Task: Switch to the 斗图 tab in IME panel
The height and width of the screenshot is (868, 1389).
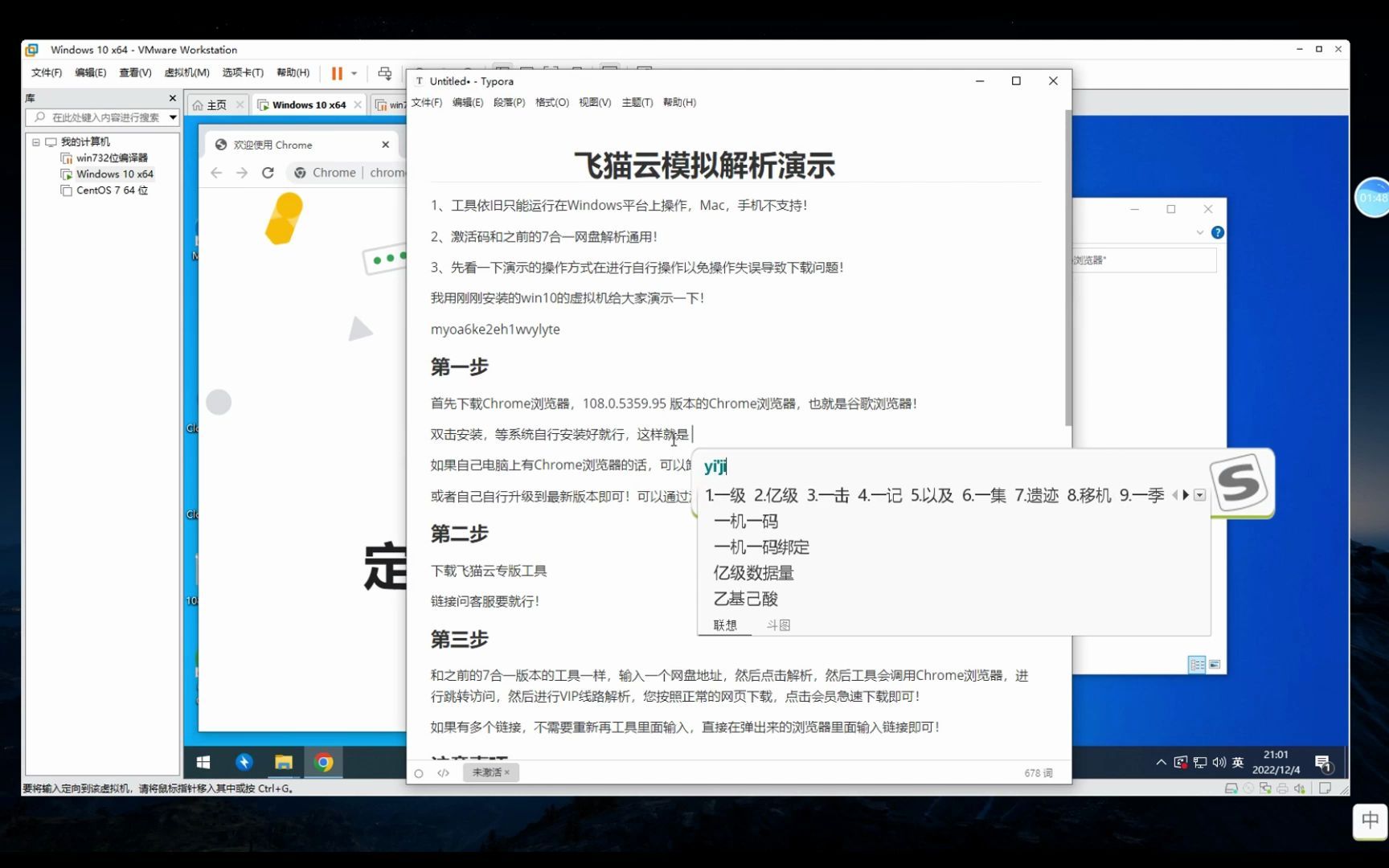Action: (778, 625)
